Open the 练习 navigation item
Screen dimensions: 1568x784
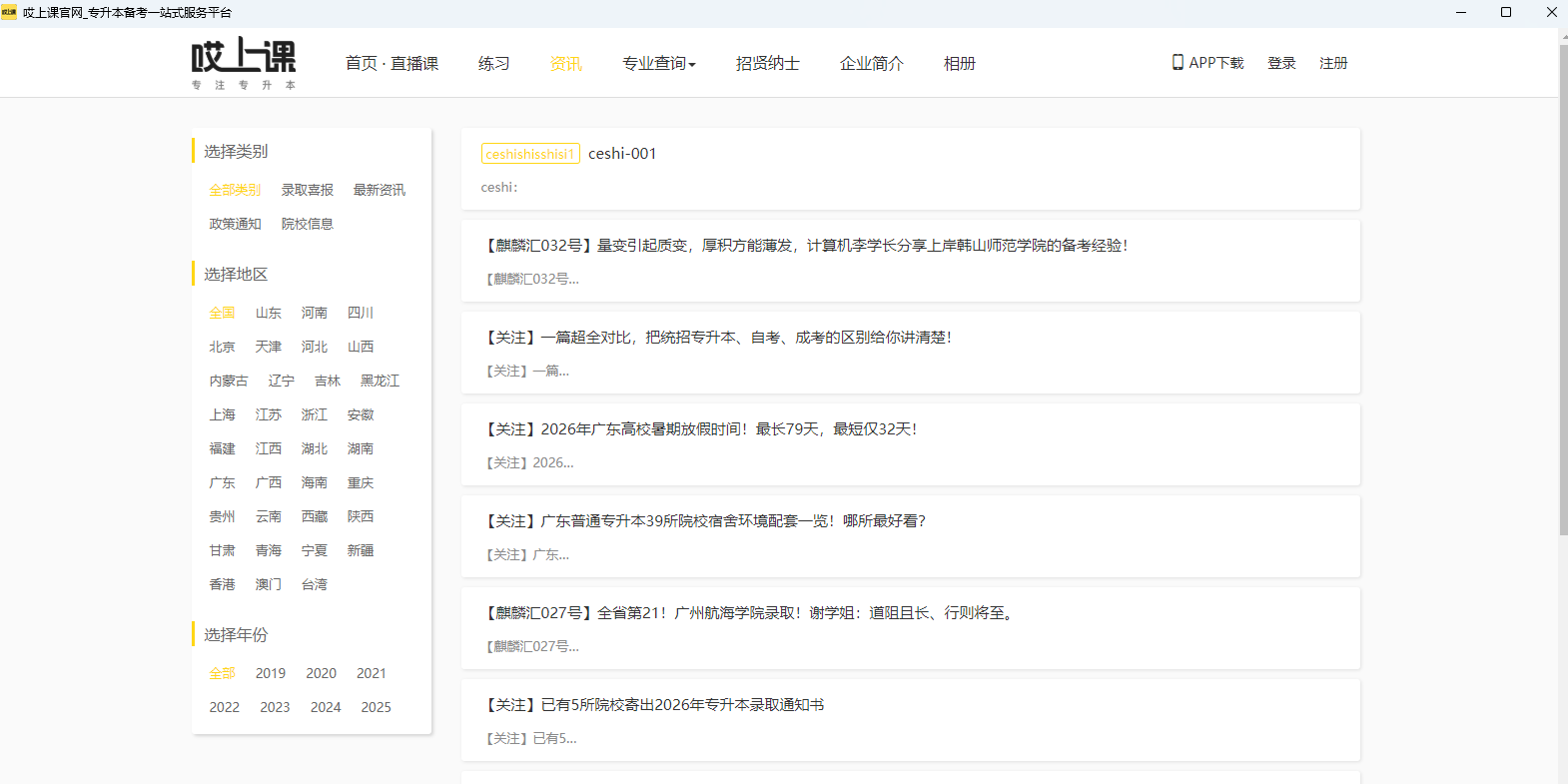pos(493,63)
